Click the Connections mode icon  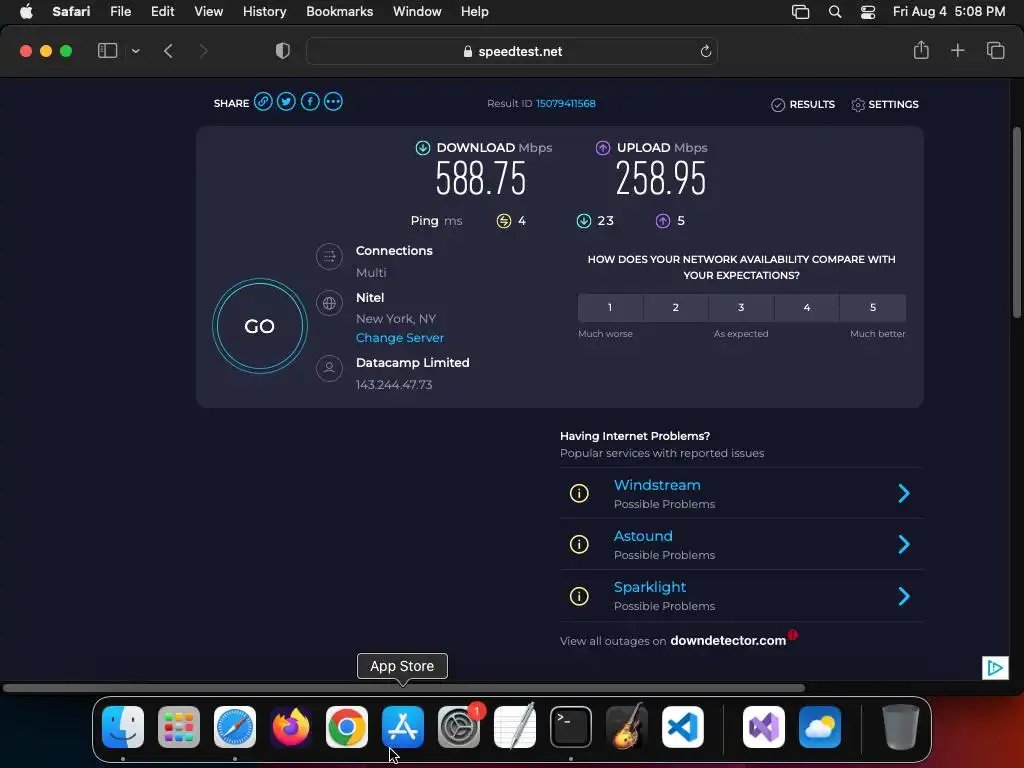point(329,257)
